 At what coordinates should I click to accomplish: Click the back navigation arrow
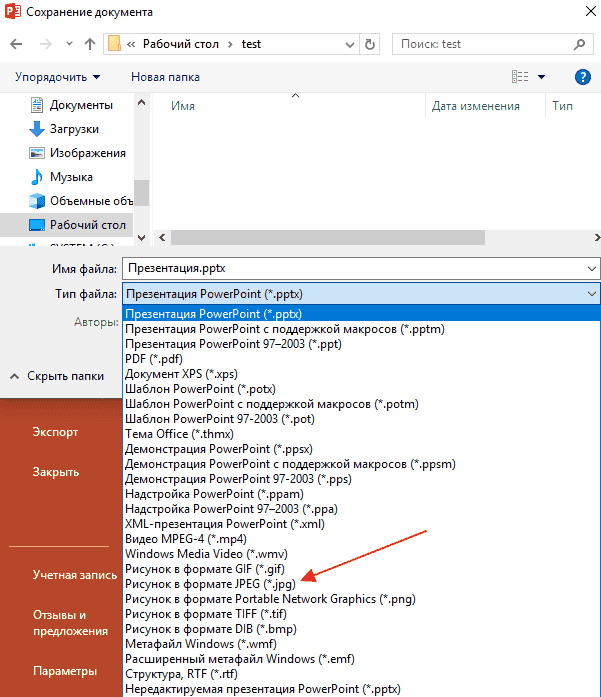click(17, 45)
